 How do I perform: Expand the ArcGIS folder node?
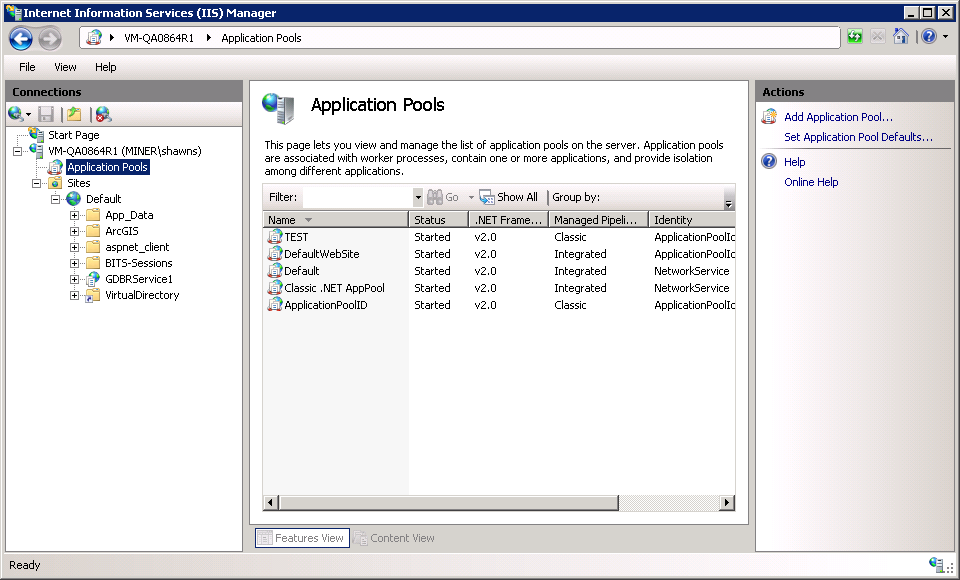(x=75, y=231)
